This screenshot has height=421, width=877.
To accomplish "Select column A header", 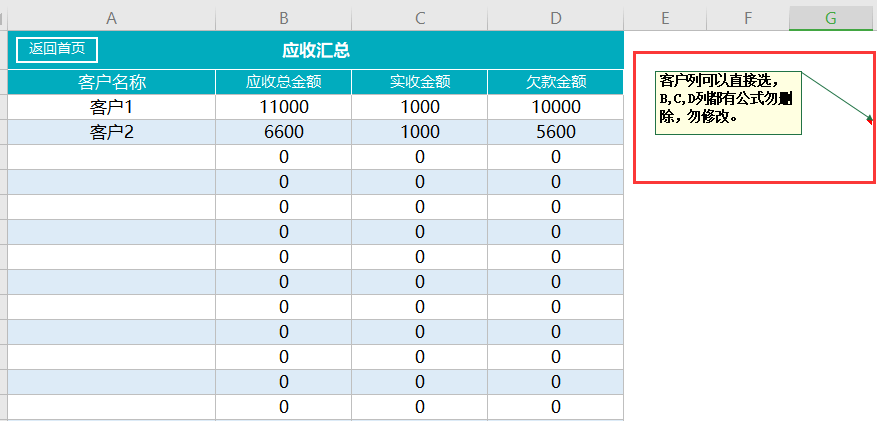I will 112,18.
